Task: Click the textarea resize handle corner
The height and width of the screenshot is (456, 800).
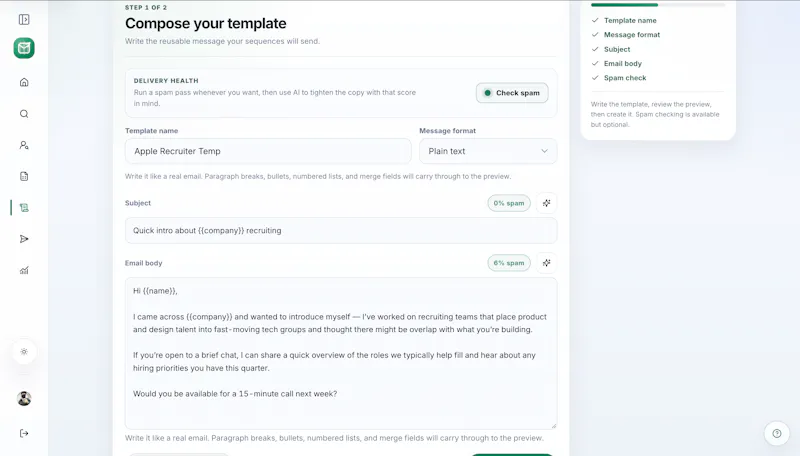Action: (x=554, y=425)
